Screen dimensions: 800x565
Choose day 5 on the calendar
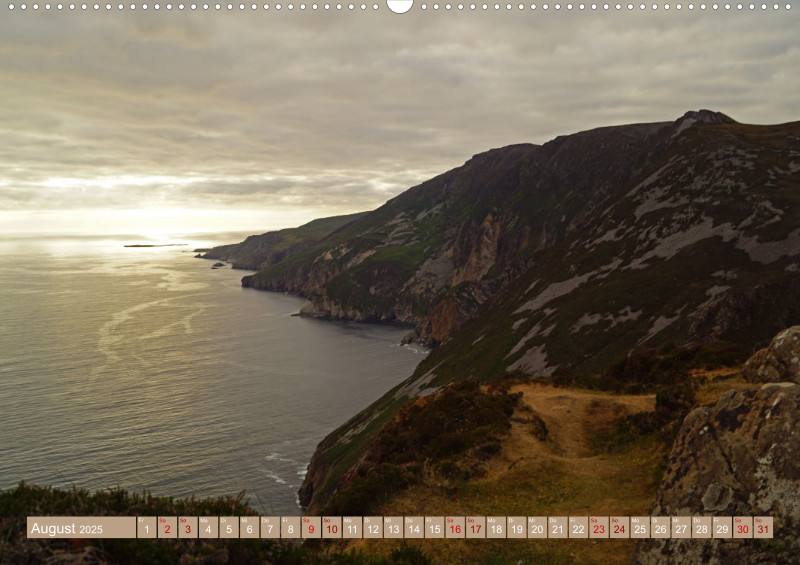[x=229, y=527]
